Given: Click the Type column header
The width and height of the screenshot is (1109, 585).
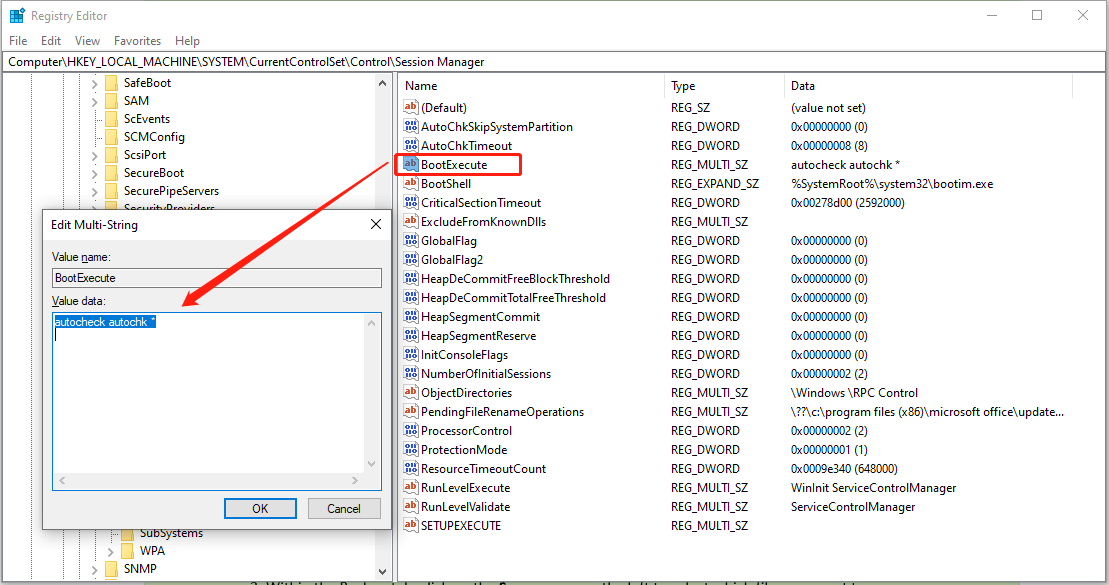Looking at the screenshot, I should point(683,86).
